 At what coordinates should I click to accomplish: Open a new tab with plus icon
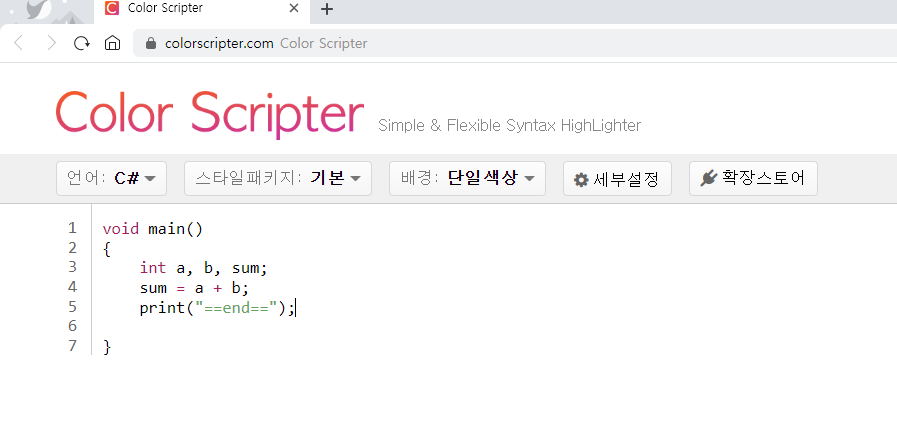coord(327,9)
